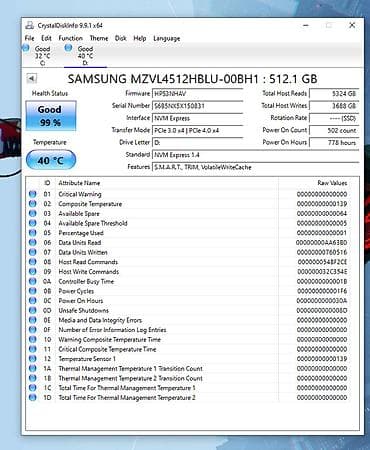The image size is (370, 450).
Task: Click status icon for Unsafe Shutdowns row
Action: (32, 310)
